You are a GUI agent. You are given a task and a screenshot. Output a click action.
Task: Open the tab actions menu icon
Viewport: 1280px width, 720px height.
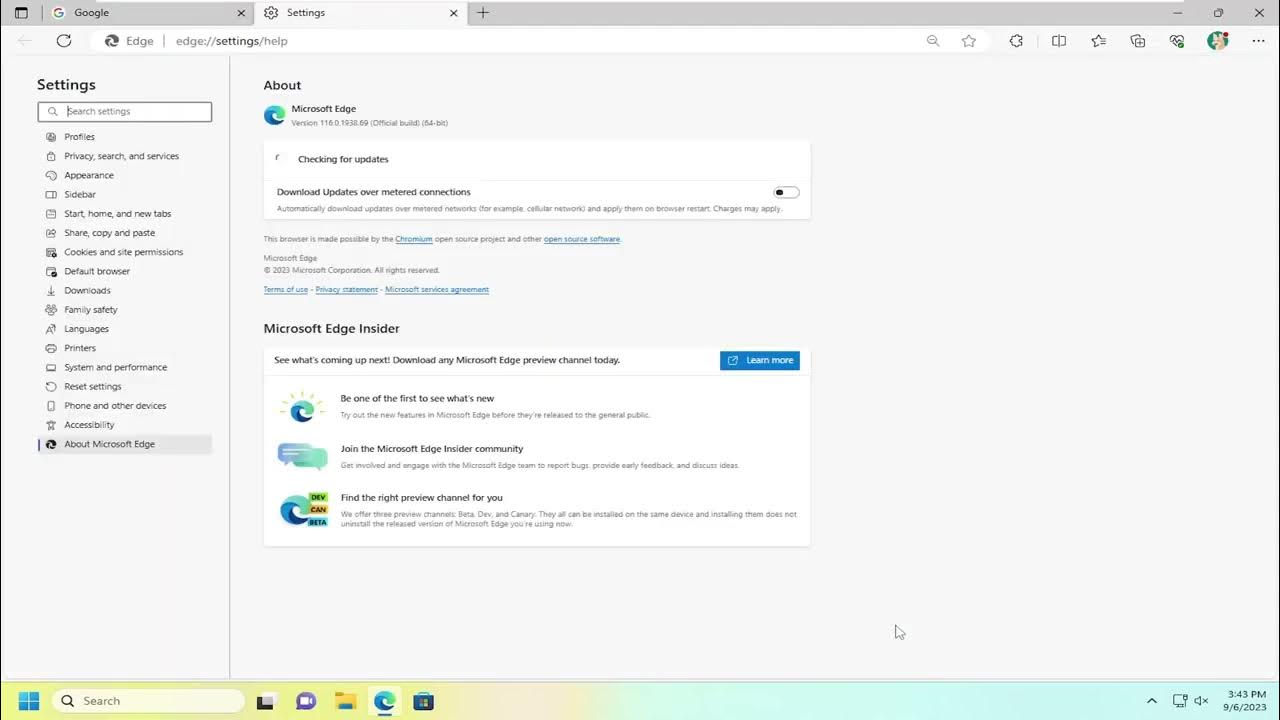click(21, 13)
